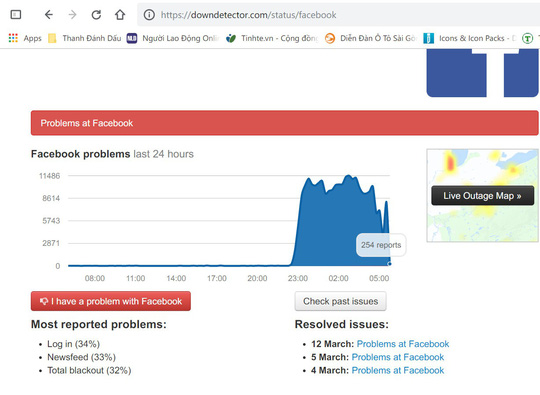Open the Apps grid shortcut
The image size is (540, 395).
pos(25,38)
